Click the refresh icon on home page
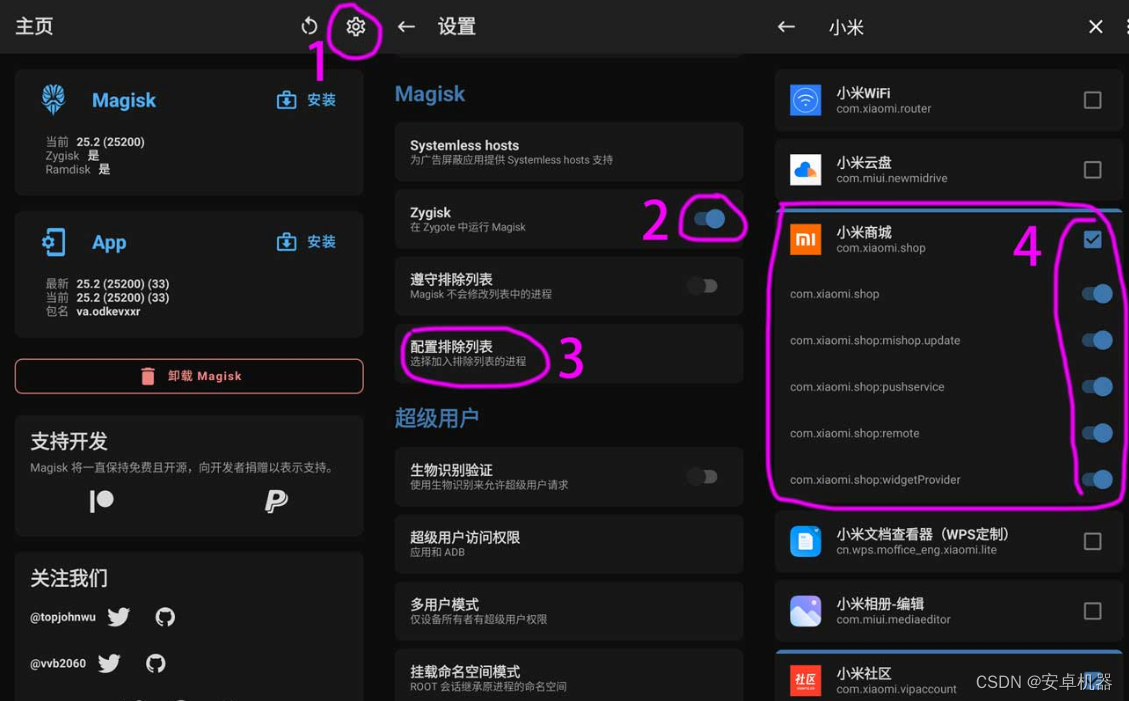Screen dimensions: 1129x701 (x=309, y=27)
